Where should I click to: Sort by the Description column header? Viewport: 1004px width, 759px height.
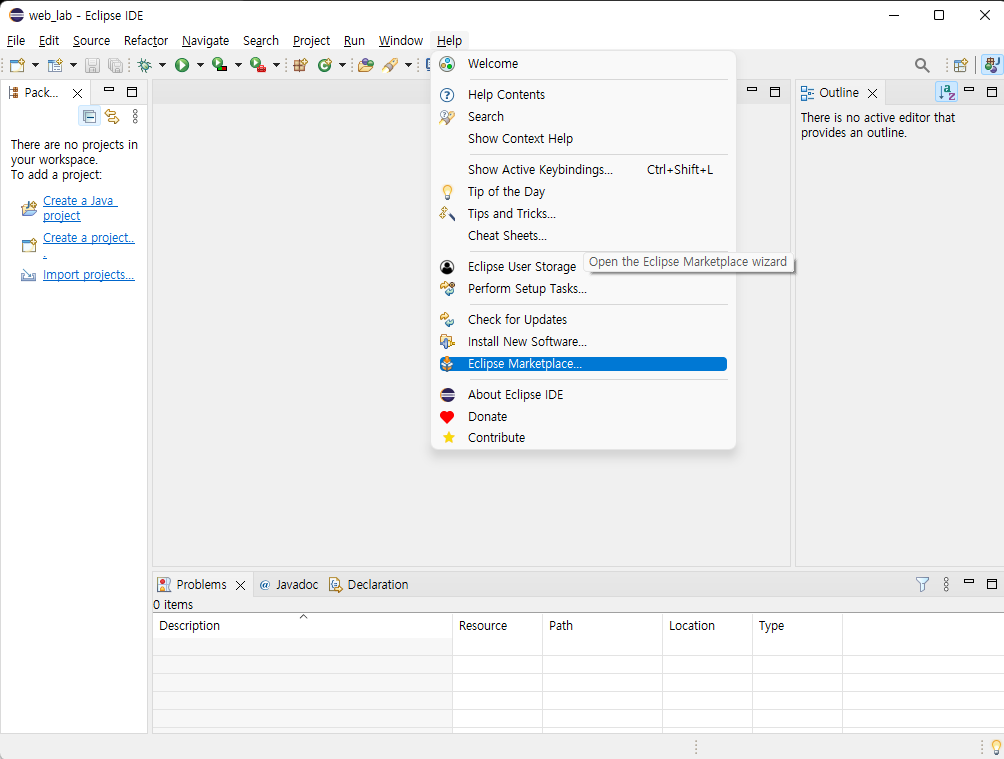(302, 626)
